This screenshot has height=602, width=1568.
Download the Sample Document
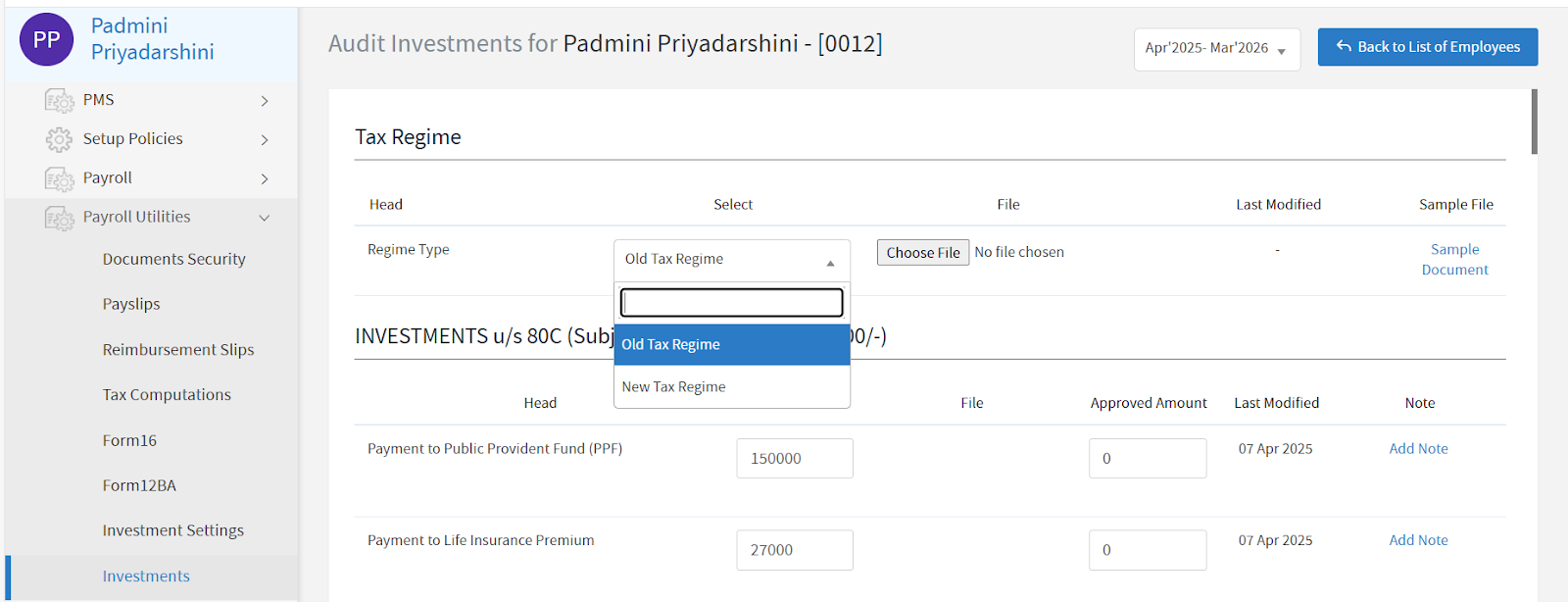pos(1454,259)
